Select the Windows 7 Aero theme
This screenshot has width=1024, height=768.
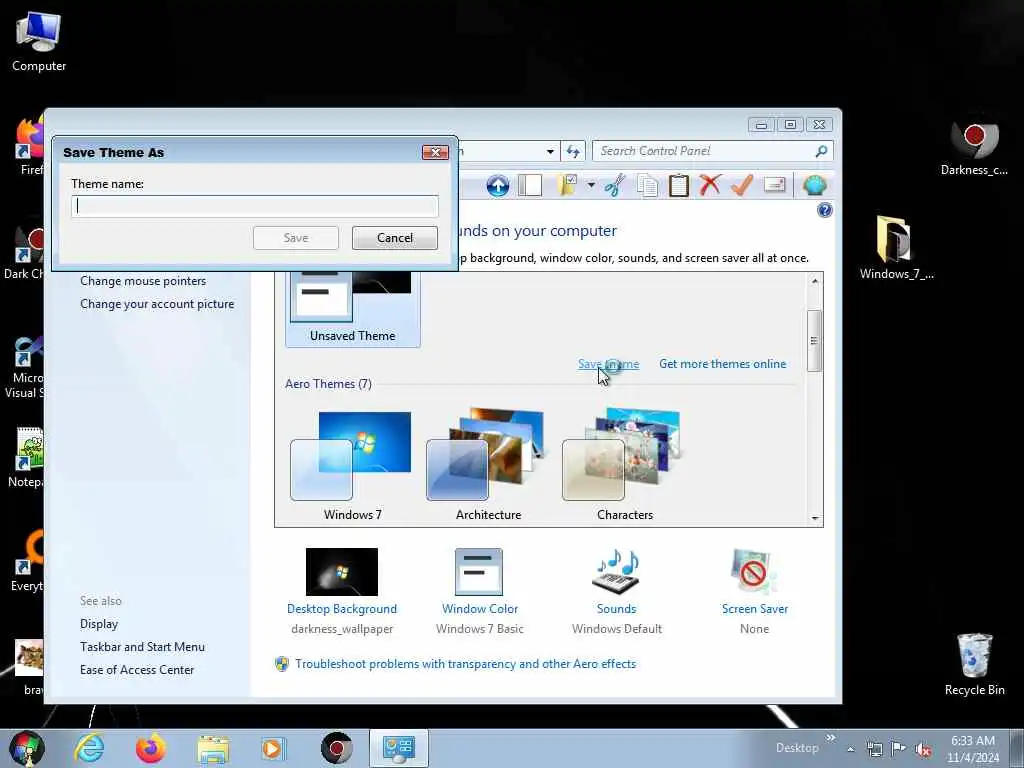[x=353, y=465]
